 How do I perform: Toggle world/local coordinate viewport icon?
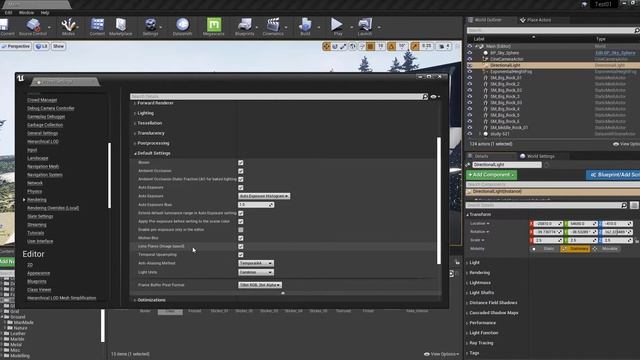[x=353, y=47]
